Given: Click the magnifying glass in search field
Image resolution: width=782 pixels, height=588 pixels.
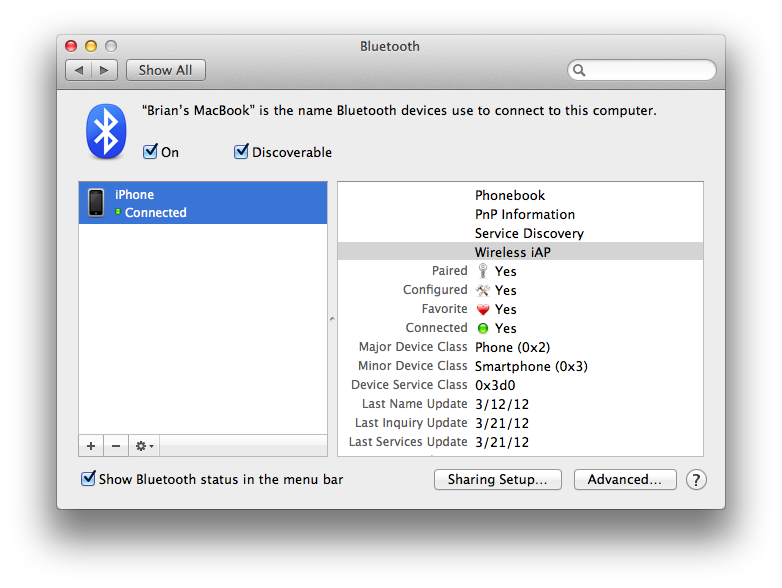Looking at the screenshot, I should tap(580, 71).
